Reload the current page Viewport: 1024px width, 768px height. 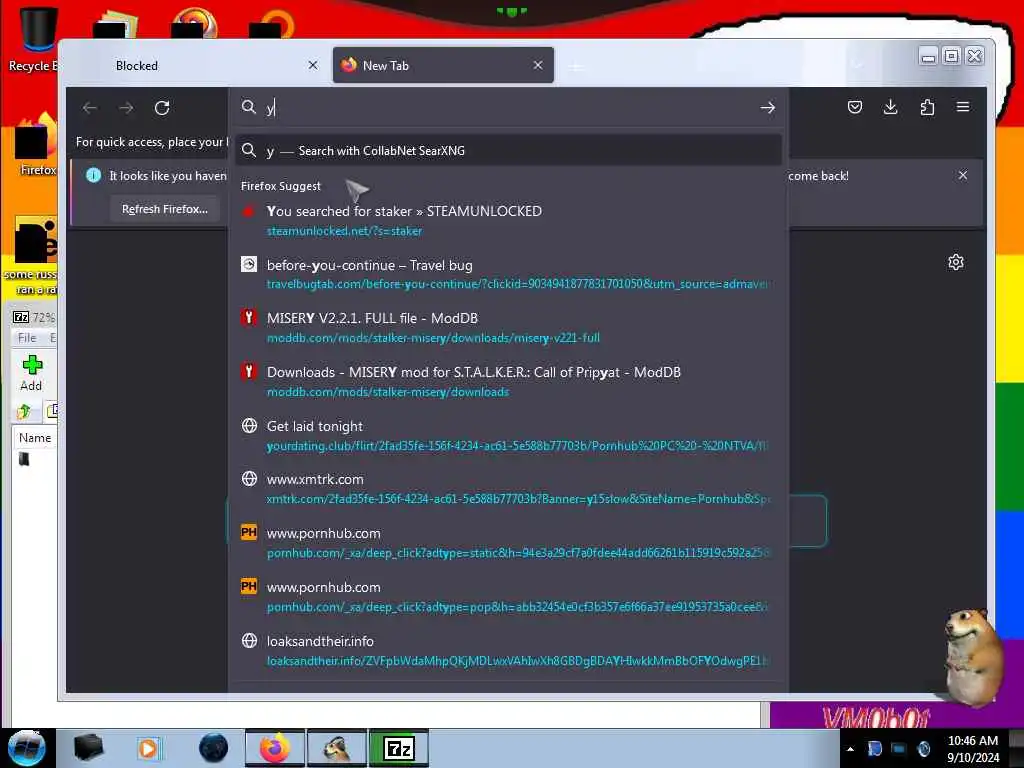pyautogui.click(x=162, y=108)
